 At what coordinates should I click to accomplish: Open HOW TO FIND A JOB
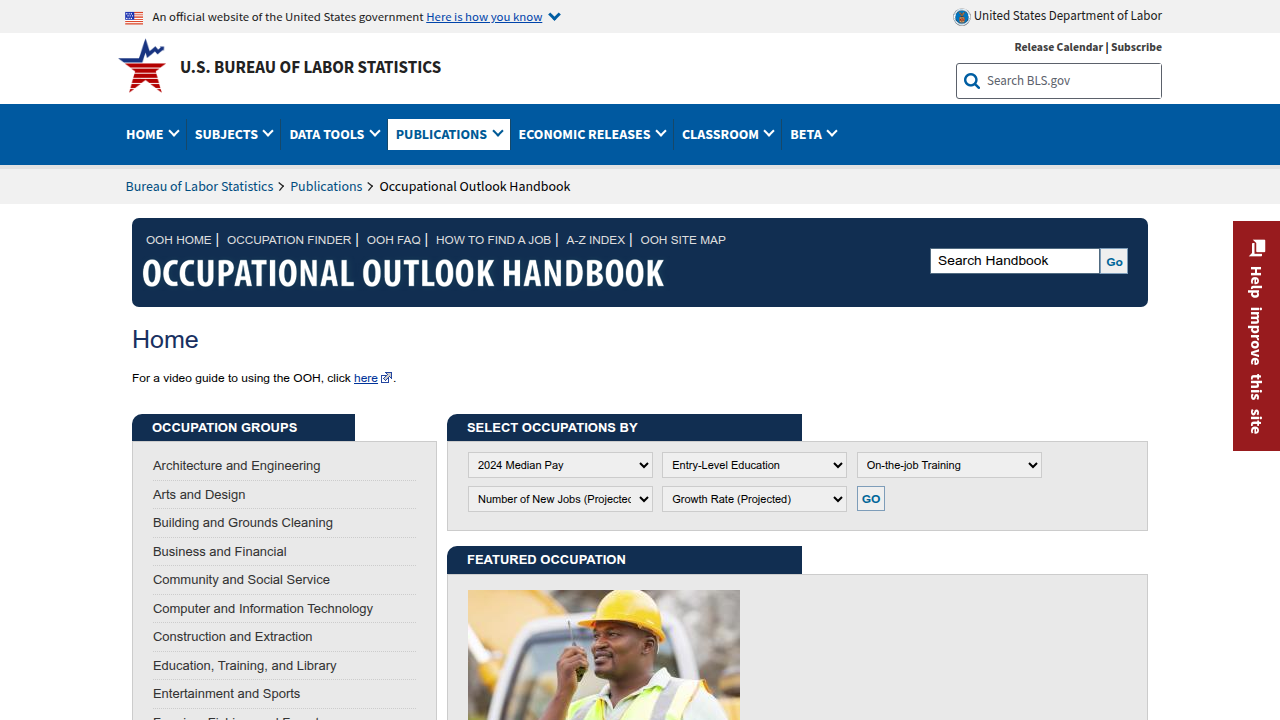pos(493,240)
